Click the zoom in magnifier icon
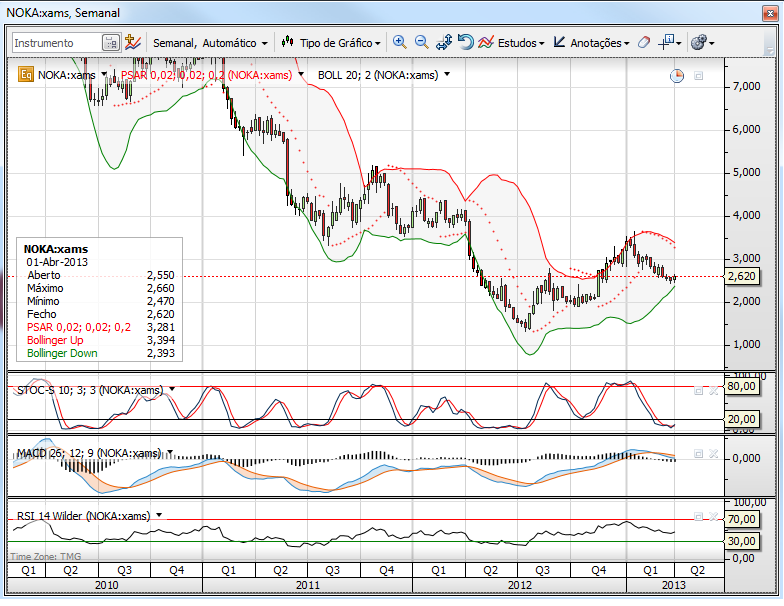 click(399, 42)
